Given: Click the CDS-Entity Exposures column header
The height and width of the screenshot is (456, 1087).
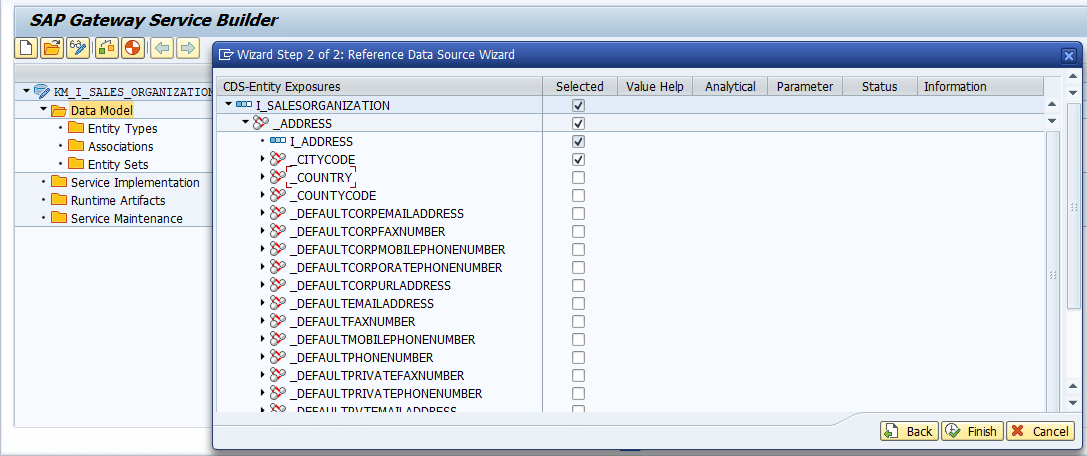Looking at the screenshot, I should point(379,87).
